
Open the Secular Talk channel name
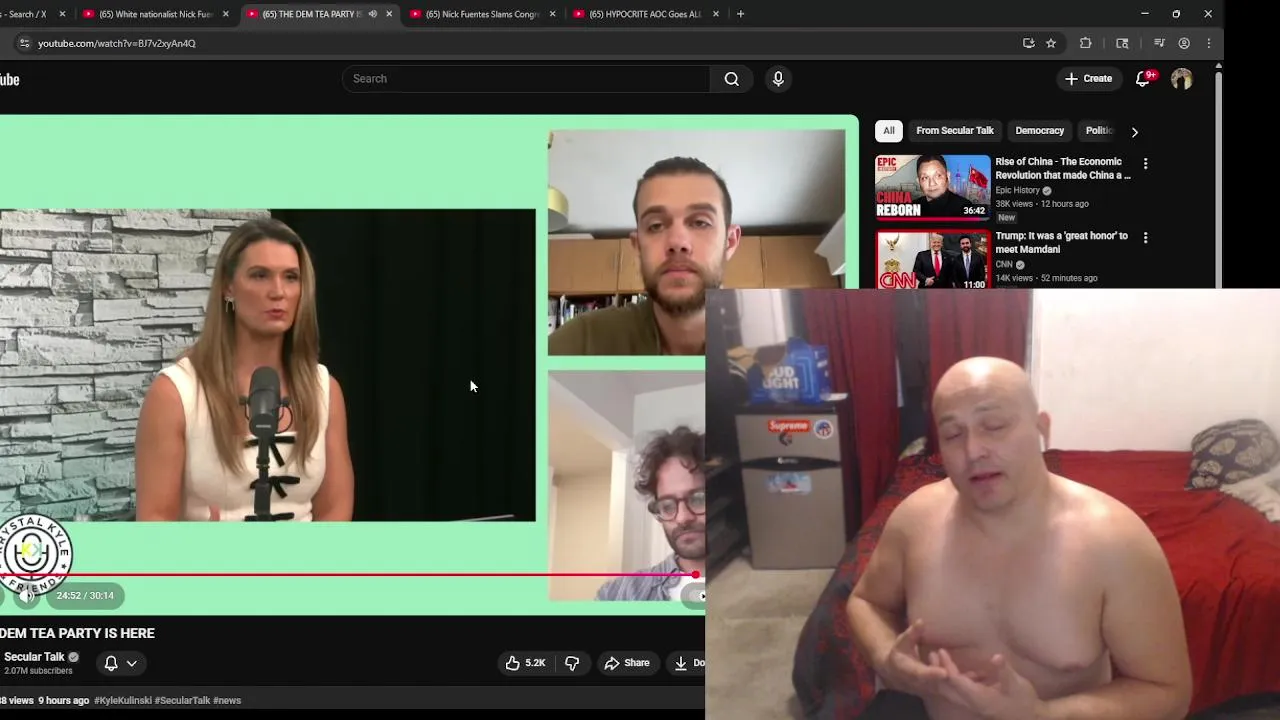(34, 657)
